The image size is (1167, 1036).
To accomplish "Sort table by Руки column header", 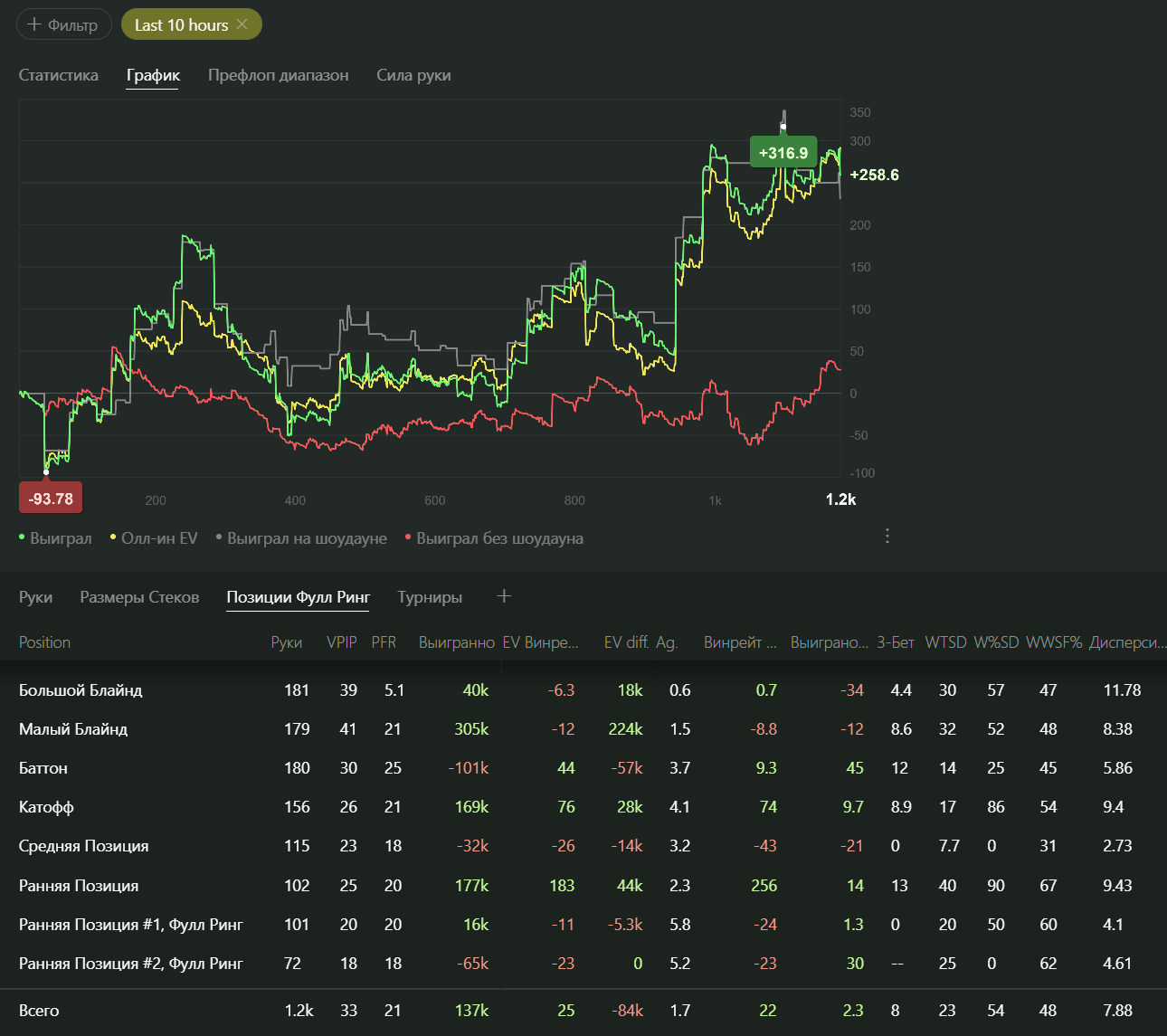I will click(x=286, y=642).
